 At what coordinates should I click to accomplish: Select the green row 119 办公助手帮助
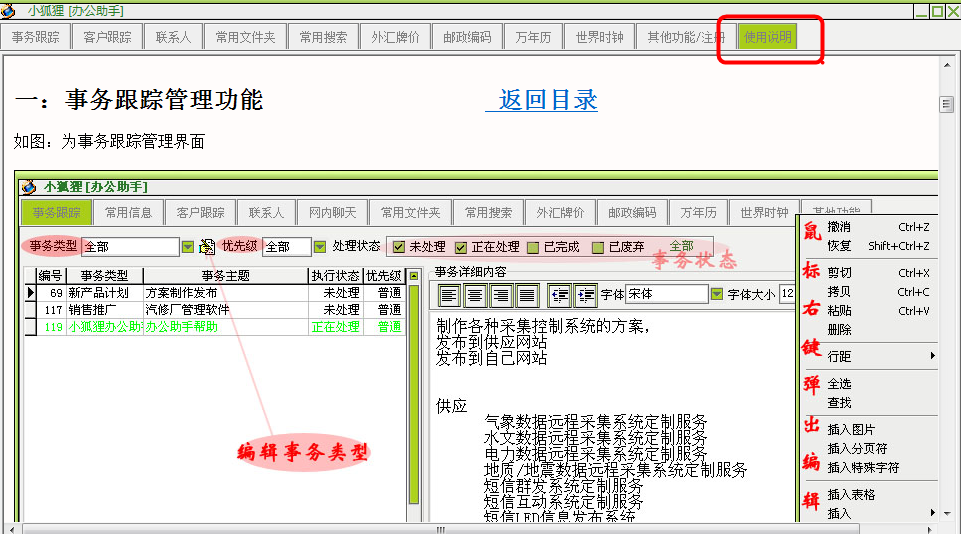click(x=215, y=327)
